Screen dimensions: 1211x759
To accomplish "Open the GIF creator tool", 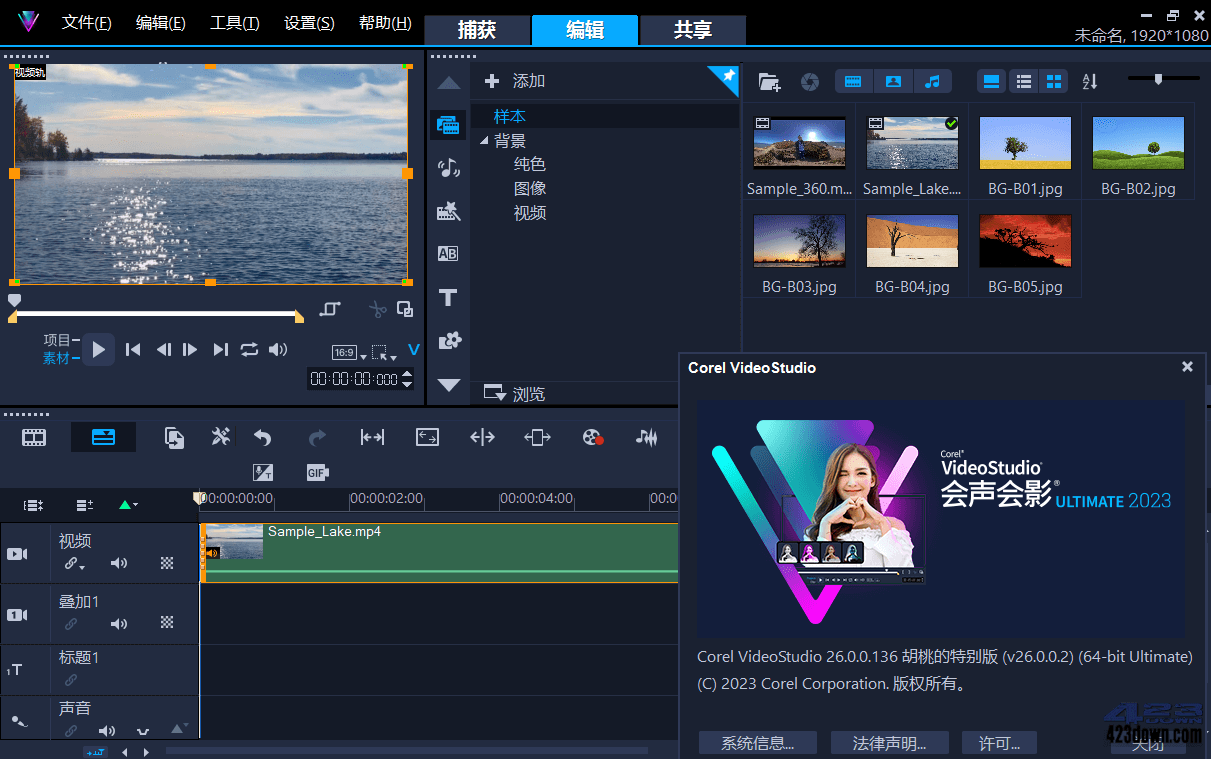I will coord(317,471).
